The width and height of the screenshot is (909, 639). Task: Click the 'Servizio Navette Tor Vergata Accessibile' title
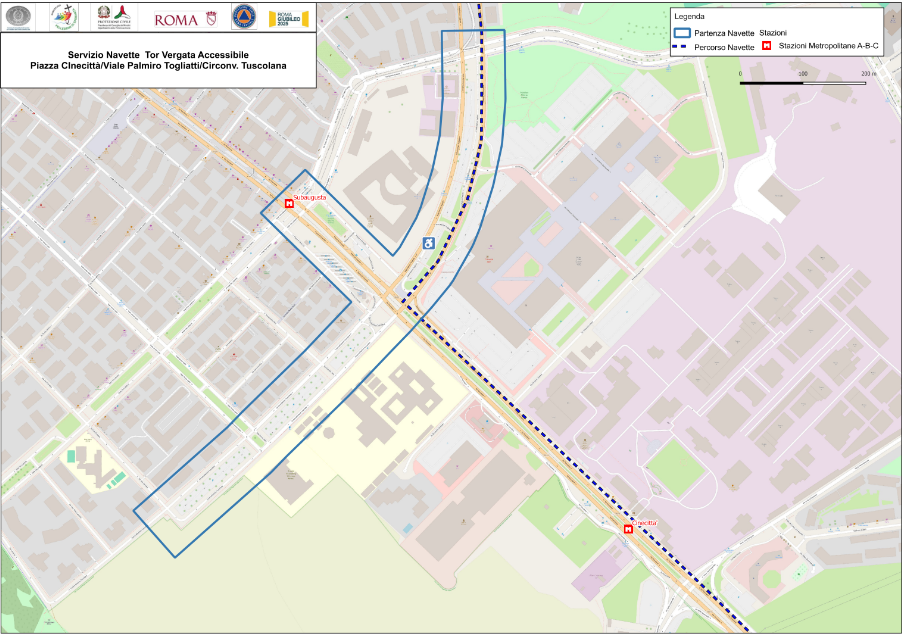pyautogui.click(x=158, y=53)
